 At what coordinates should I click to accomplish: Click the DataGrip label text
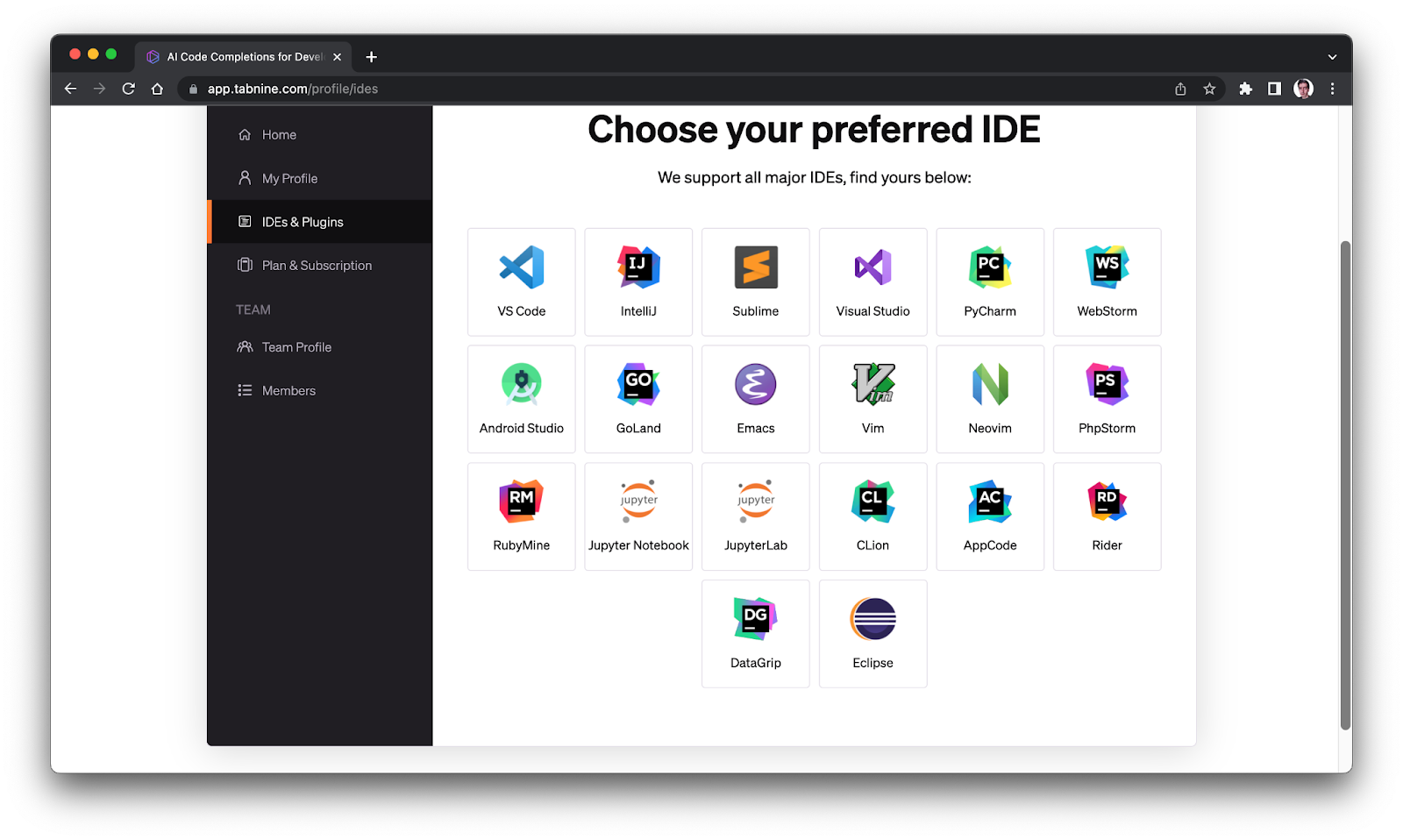tap(756, 663)
